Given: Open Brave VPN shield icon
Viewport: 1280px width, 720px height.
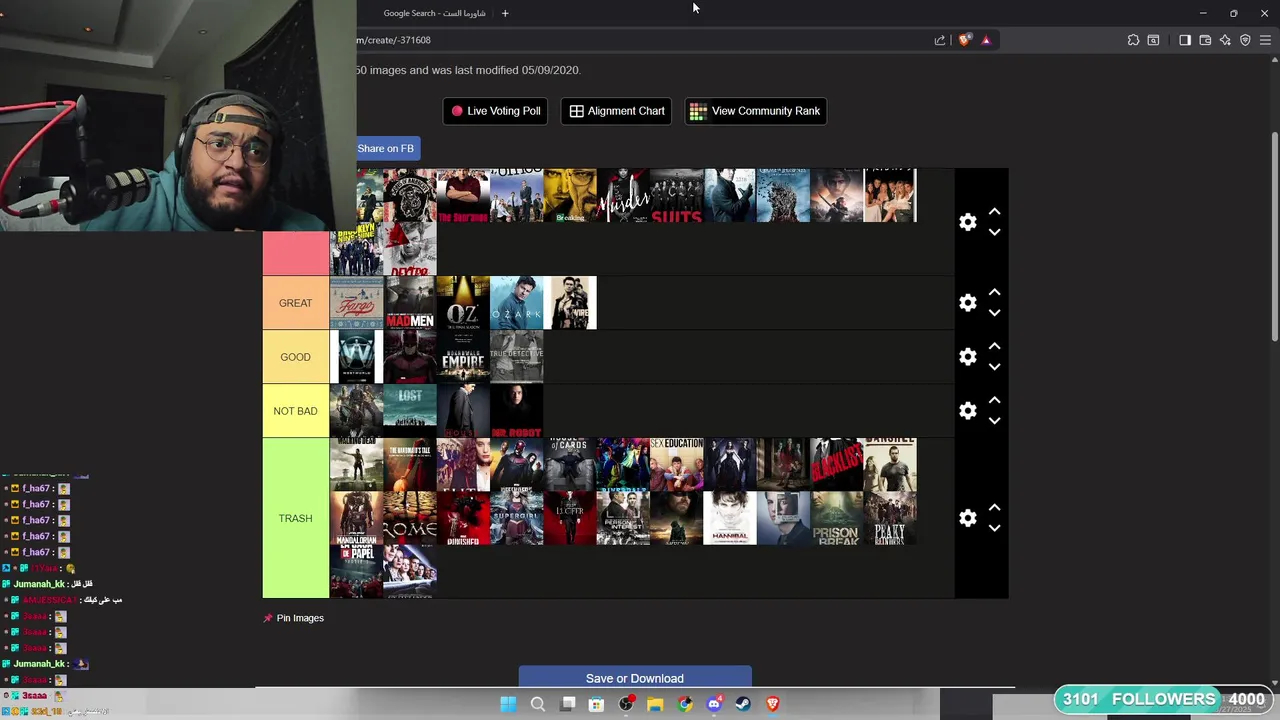Looking at the screenshot, I should [x=1245, y=40].
